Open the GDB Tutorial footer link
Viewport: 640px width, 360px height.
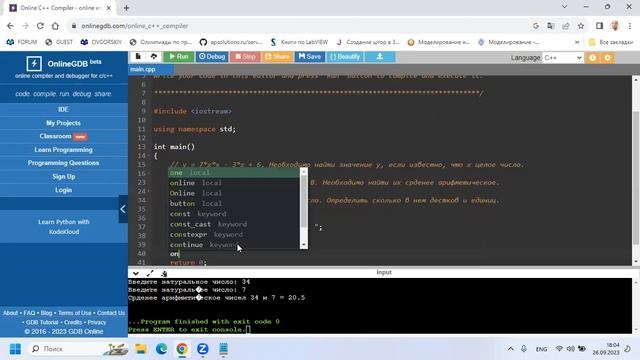pos(42,322)
